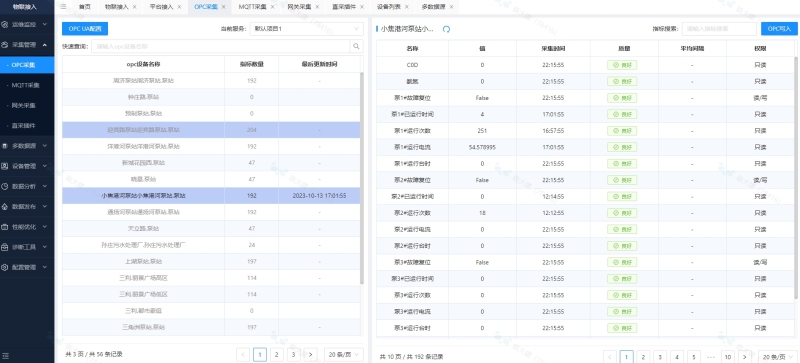Image resolution: width=800 pixels, height=363 pixels.
Task: Close the 设备列表 tab
Action: pos(406,7)
